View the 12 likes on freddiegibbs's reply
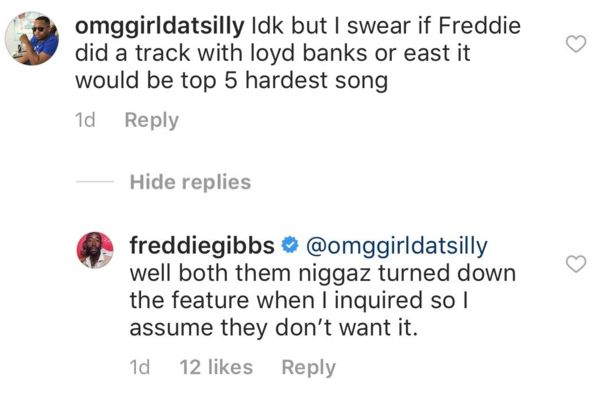Viewport: 600px width, 398px height. click(x=216, y=367)
